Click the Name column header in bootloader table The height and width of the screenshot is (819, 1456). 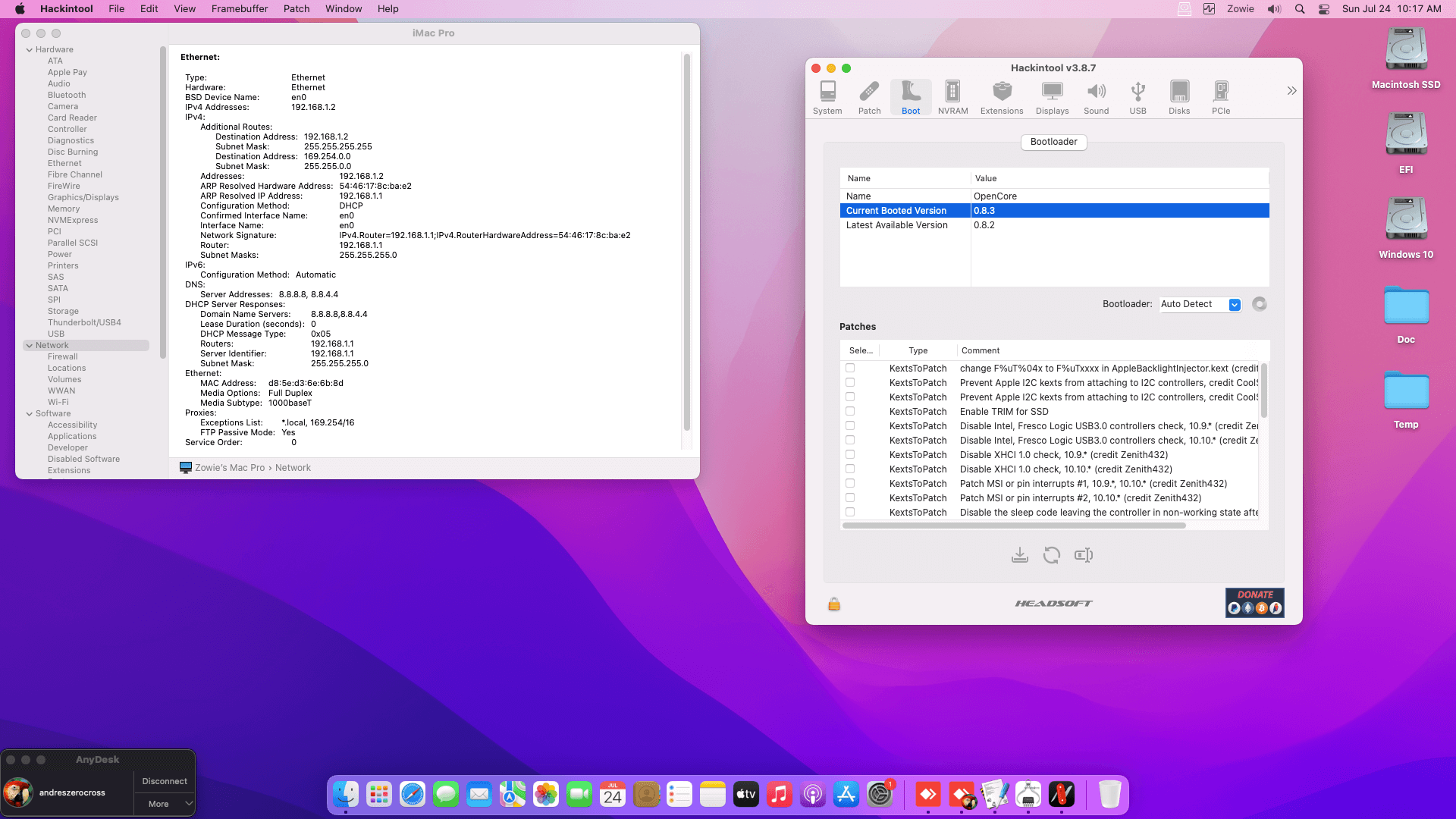(x=905, y=178)
